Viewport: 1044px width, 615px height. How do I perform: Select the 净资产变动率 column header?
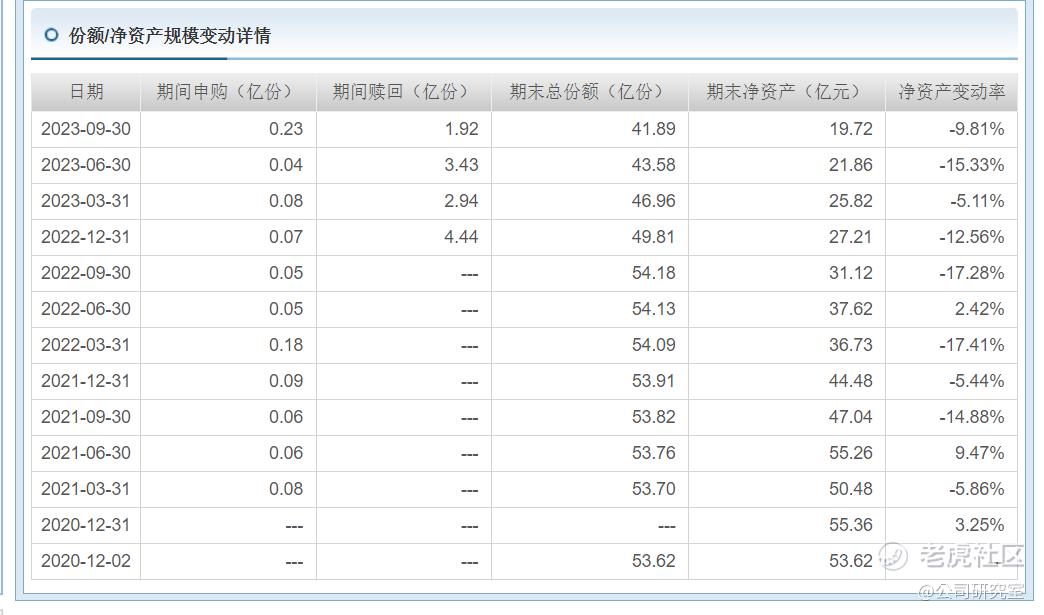[x=951, y=92]
